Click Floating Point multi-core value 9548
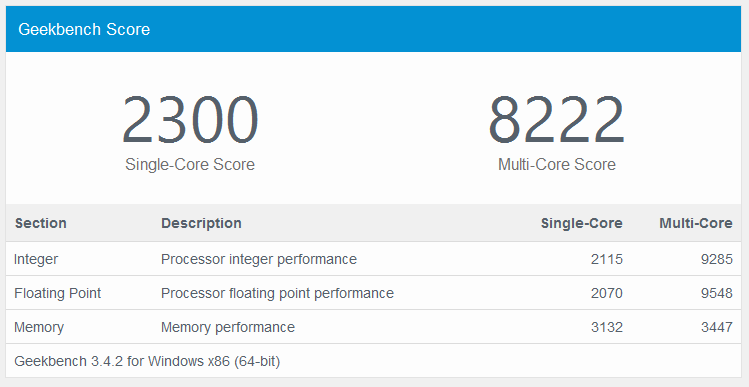Image resolution: width=749 pixels, height=387 pixels. [x=717, y=293]
